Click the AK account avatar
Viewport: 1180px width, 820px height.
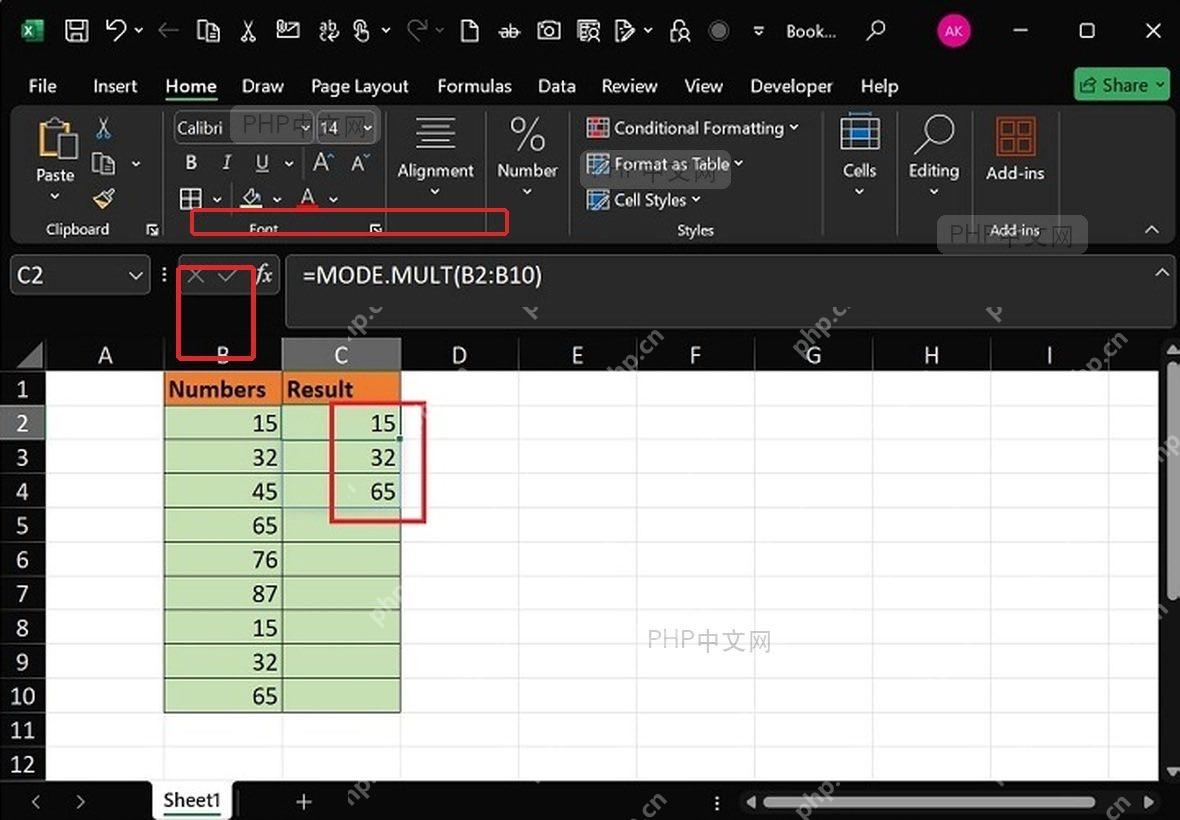[x=953, y=31]
